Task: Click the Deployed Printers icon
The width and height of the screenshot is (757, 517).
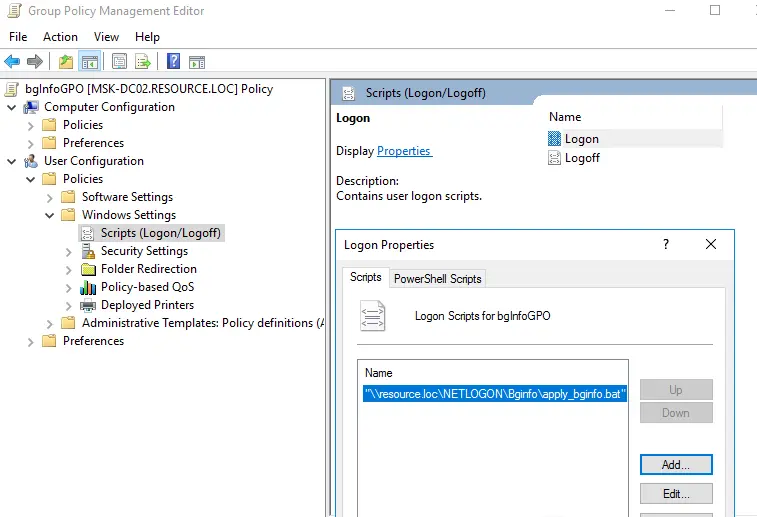Action: coord(88,305)
